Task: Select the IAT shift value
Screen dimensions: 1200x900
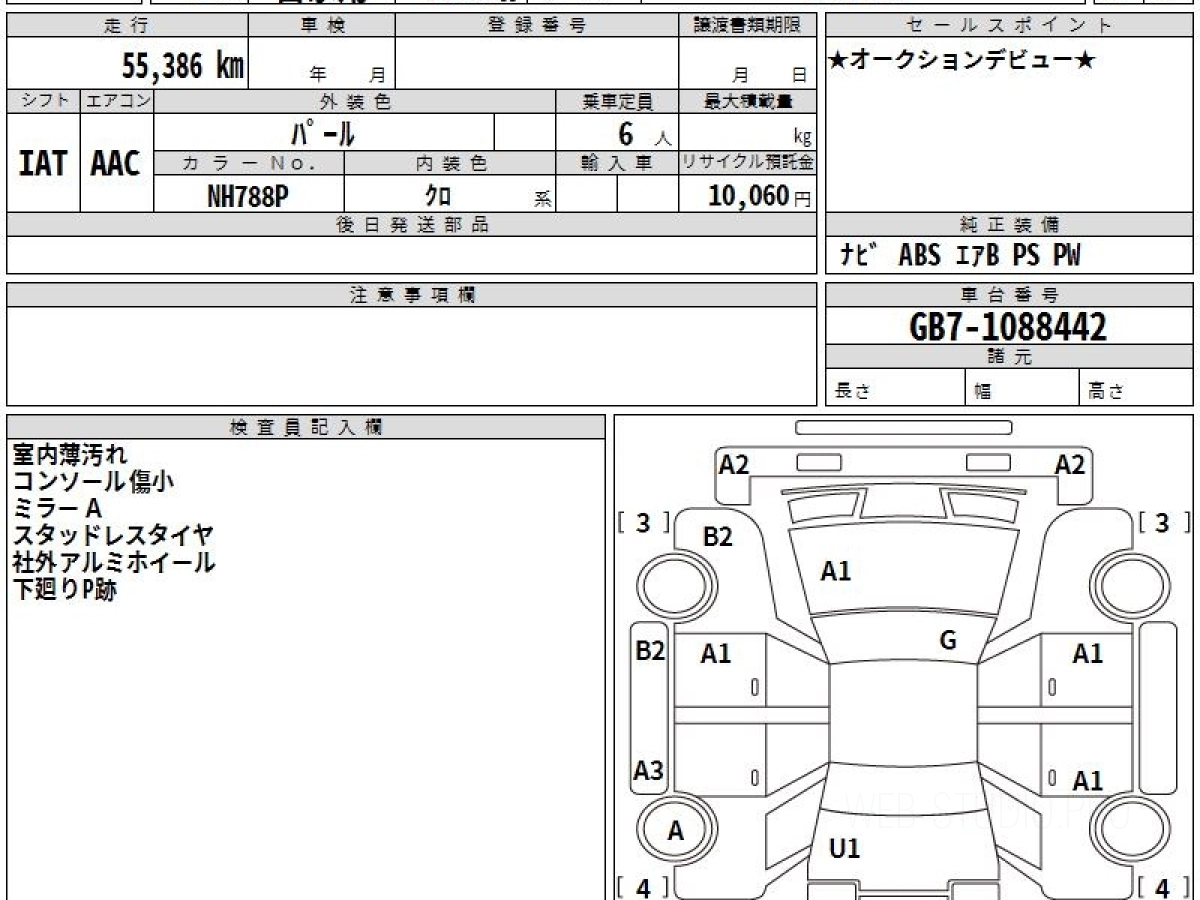Action: 43,164
